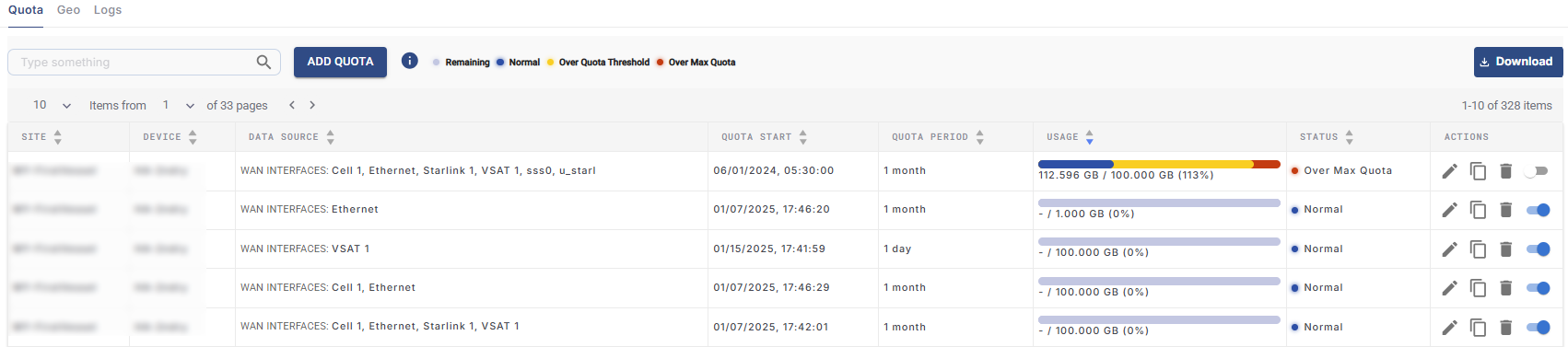1568x347 pixels.
Task: Sort by Usage column arrows
Action: pos(1090,137)
